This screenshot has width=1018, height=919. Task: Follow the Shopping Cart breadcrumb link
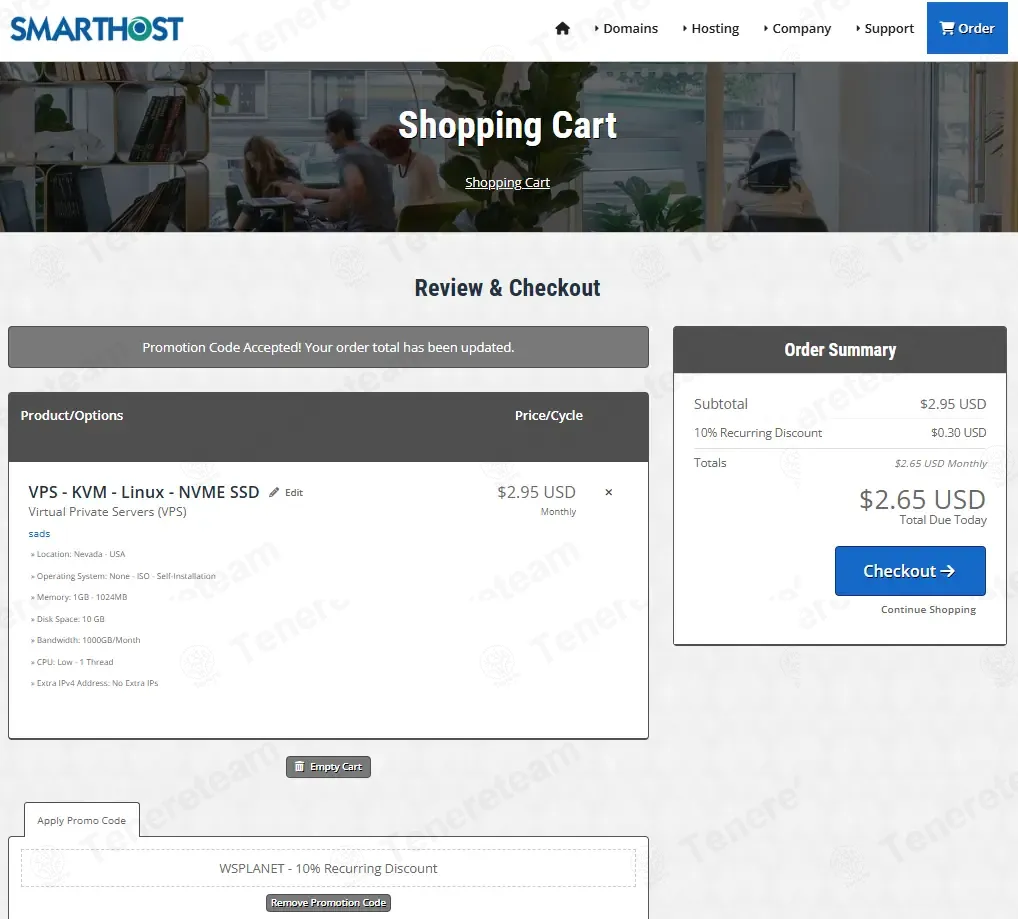tap(507, 182)
